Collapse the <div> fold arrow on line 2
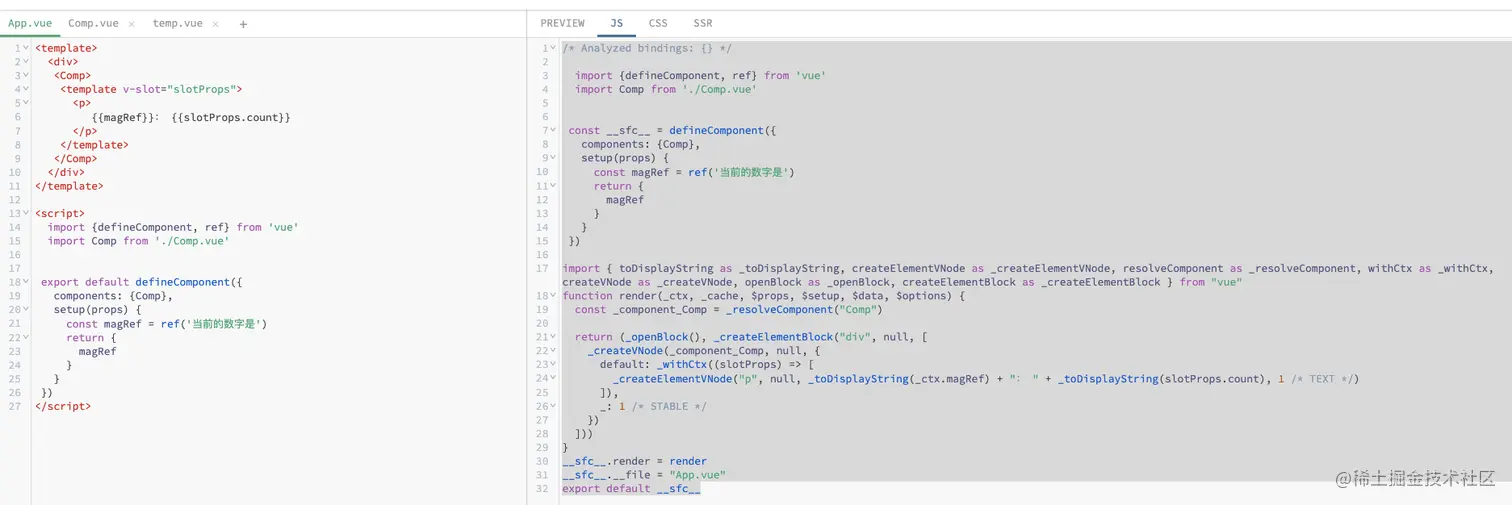The height and width of the screenshot is (505, 1512). click(26, 62)
